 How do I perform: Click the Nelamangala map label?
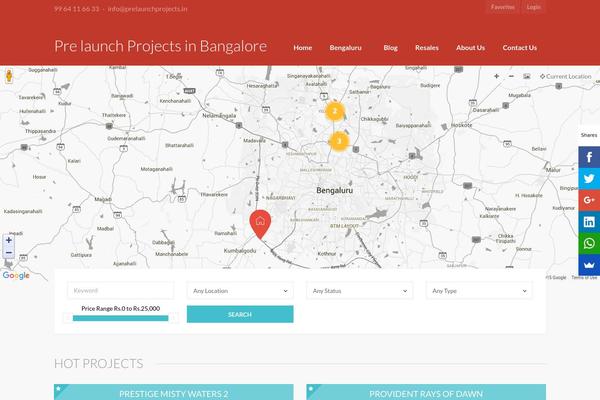pyautogui.click(x=219, y=116)
